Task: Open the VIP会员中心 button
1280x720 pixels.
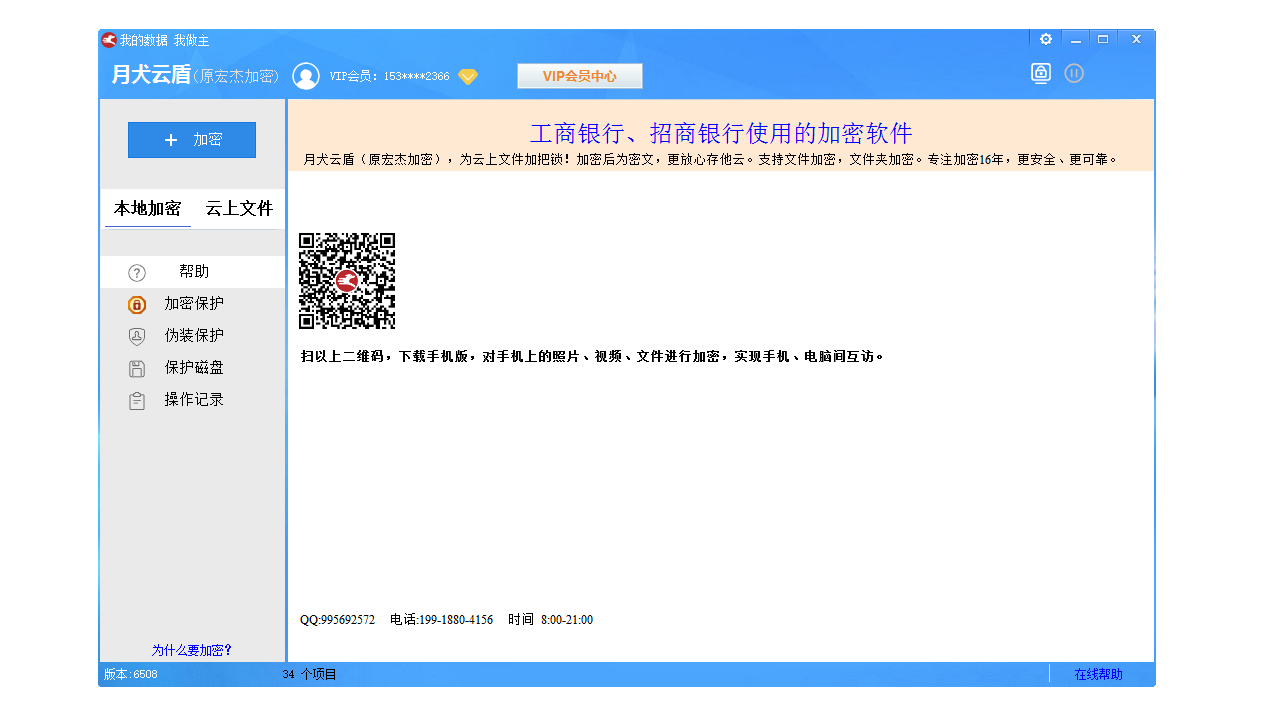Action: 580,75
